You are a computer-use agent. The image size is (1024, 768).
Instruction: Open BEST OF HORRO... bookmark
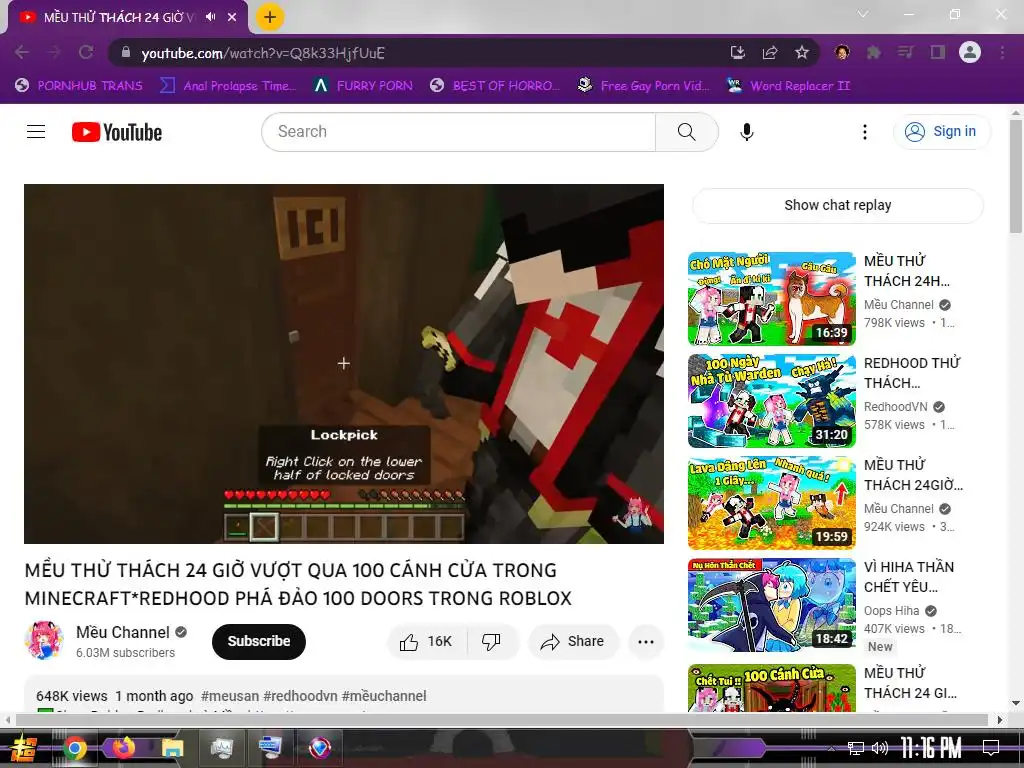(494, 86)
